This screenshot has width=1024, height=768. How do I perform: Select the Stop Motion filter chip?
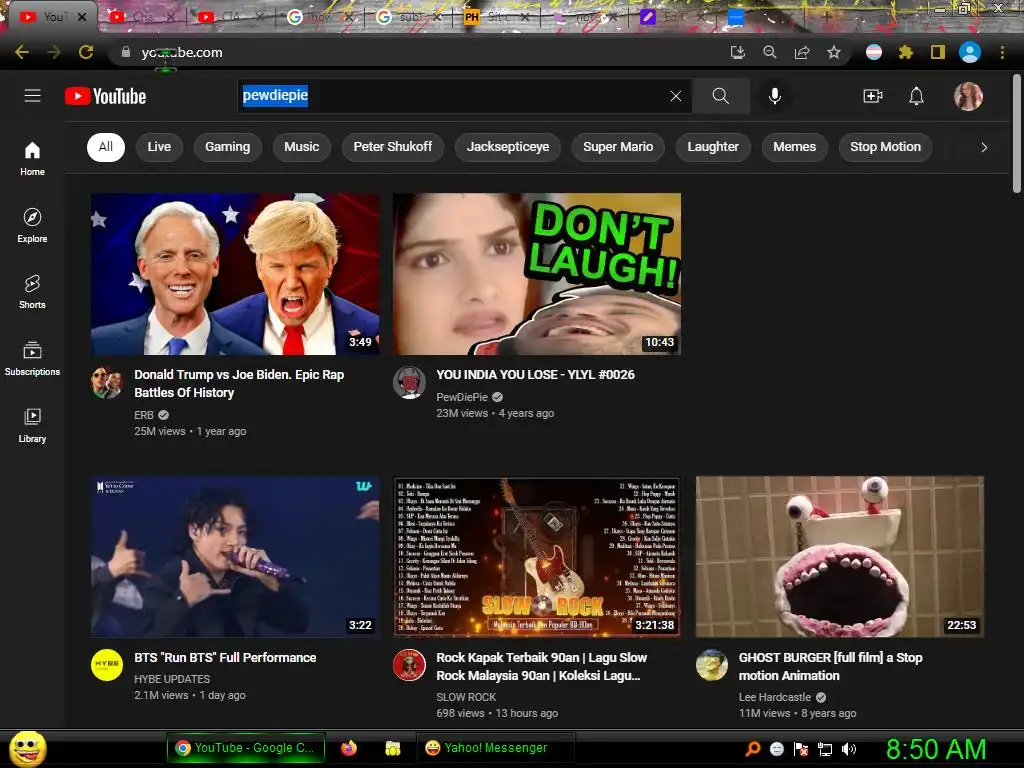click(x=885, y=147)
